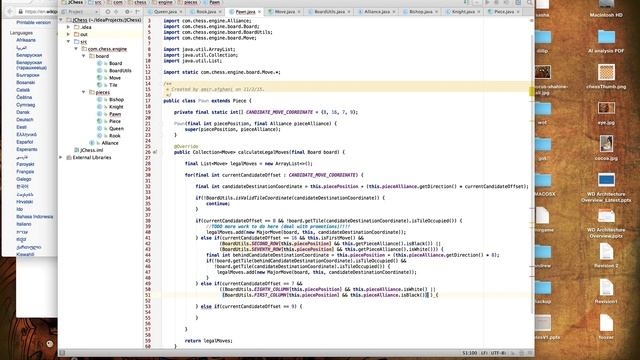Open the Move.java editor tab
This screenshot has width=640, height=360.
click(x=284, y=12)
